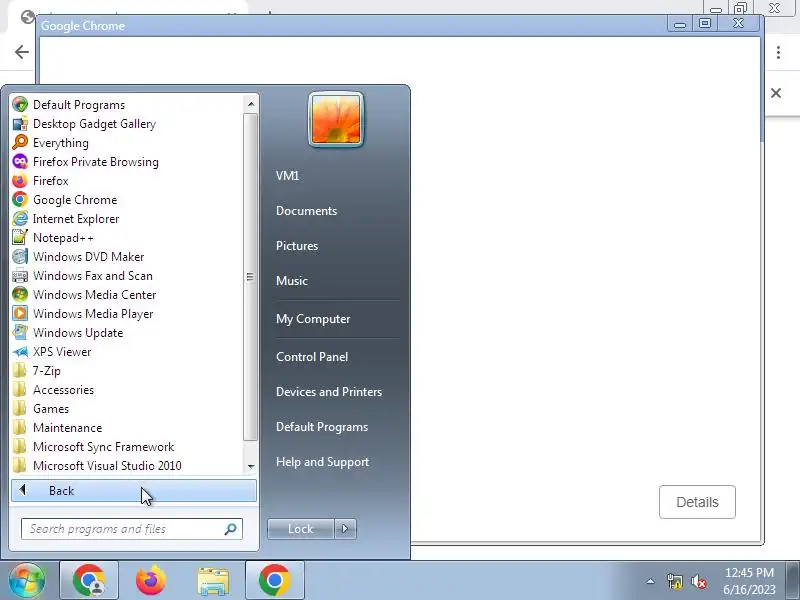Open Default Programs icon in programs list
This screenshot has height=600, width=800.
pyautogui.click(x=20, y=105)
